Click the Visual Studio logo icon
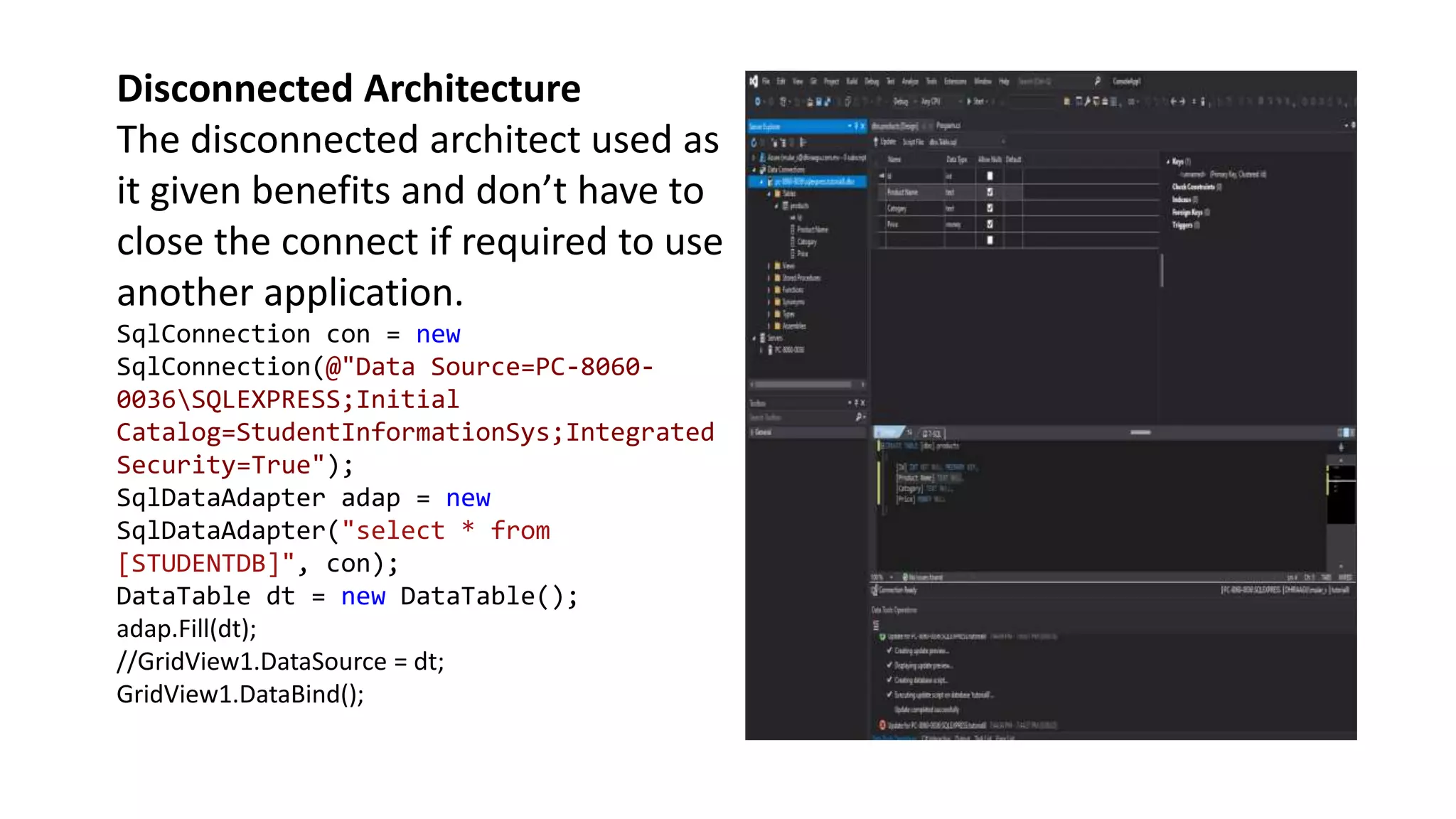The image size is (1456, 819). point(753,81)
